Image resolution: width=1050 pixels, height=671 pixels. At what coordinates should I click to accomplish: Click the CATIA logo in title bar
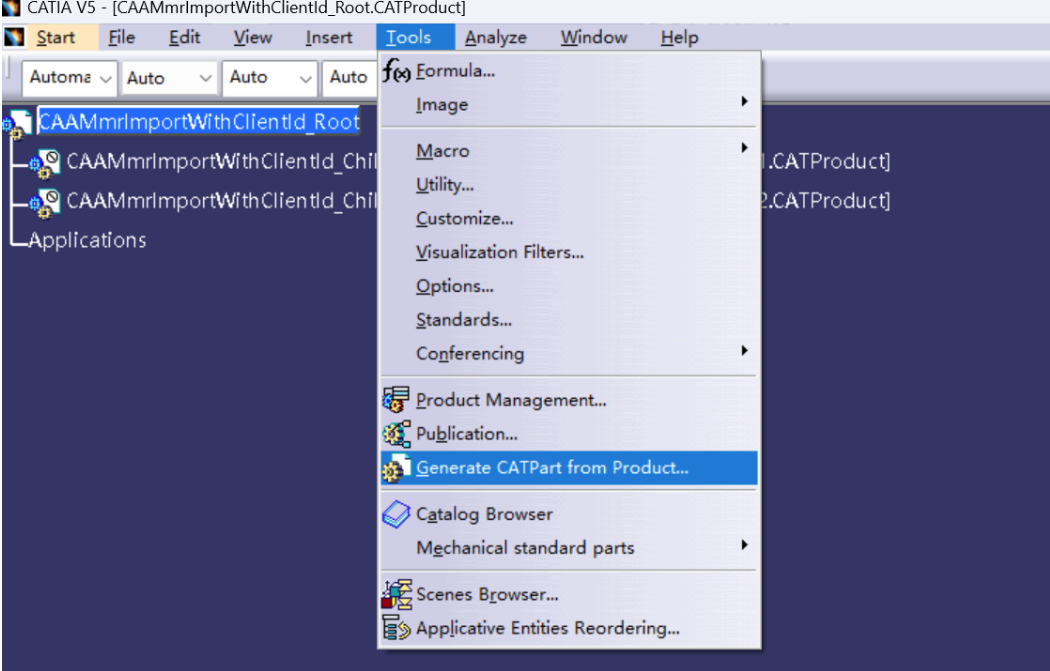click(x=11, y=8)
